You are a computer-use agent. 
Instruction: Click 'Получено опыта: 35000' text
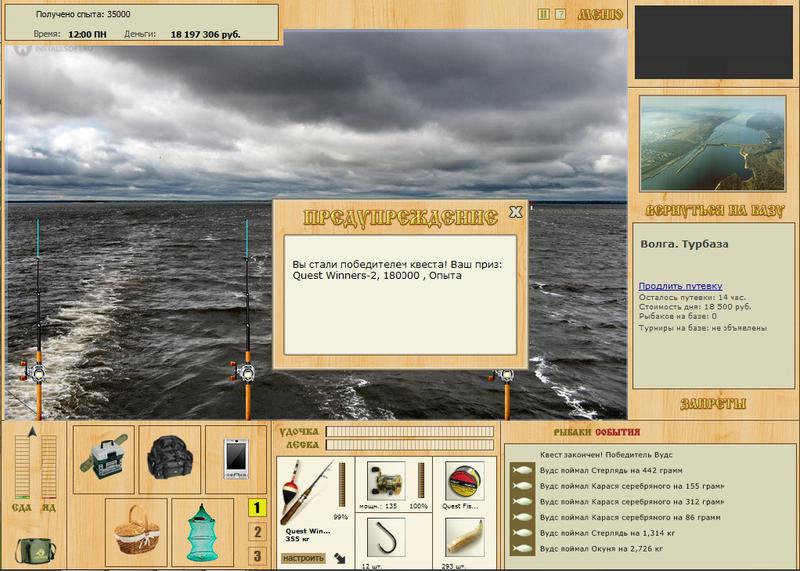83,14
